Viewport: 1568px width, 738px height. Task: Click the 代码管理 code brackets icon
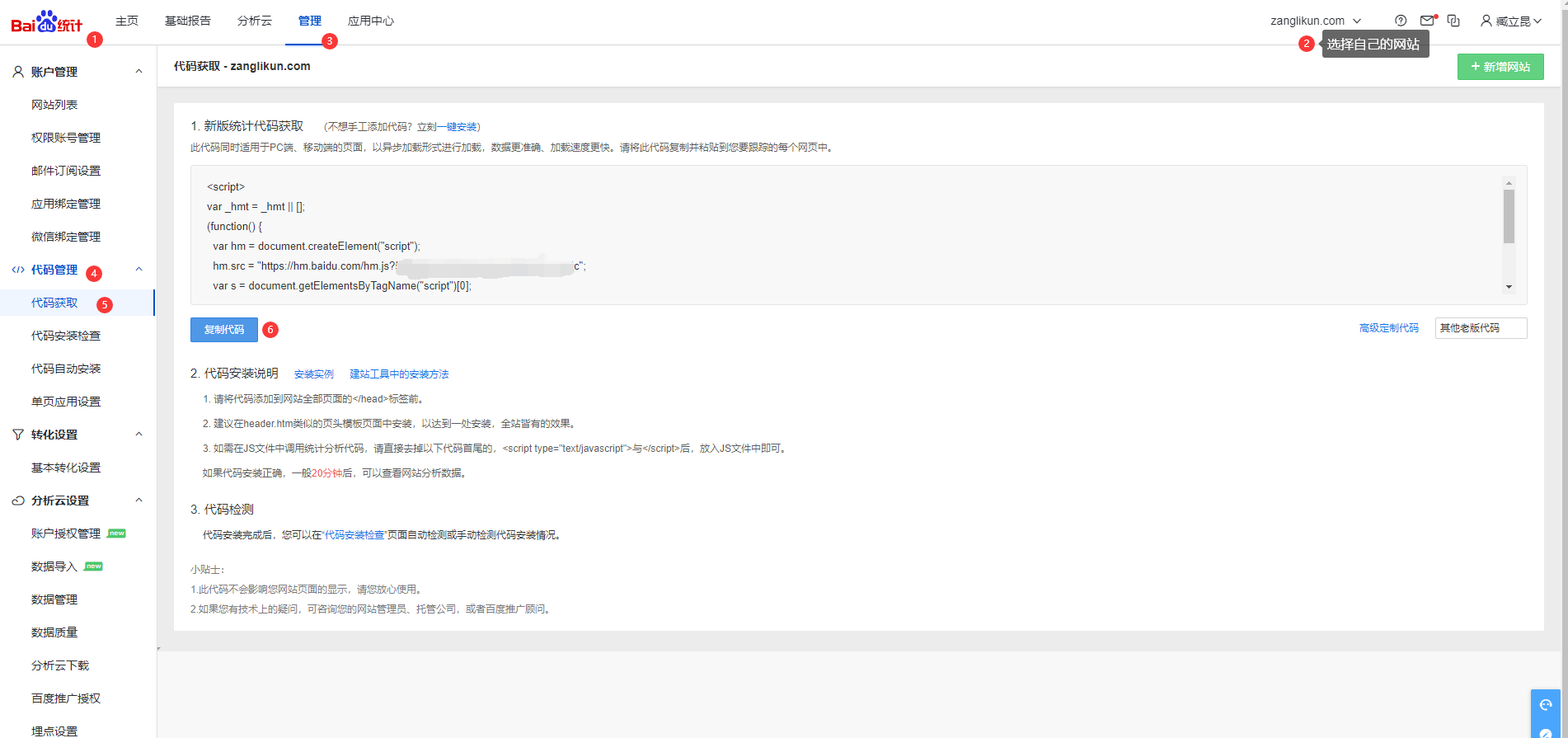pyautogui.click(x=17, y=270)
